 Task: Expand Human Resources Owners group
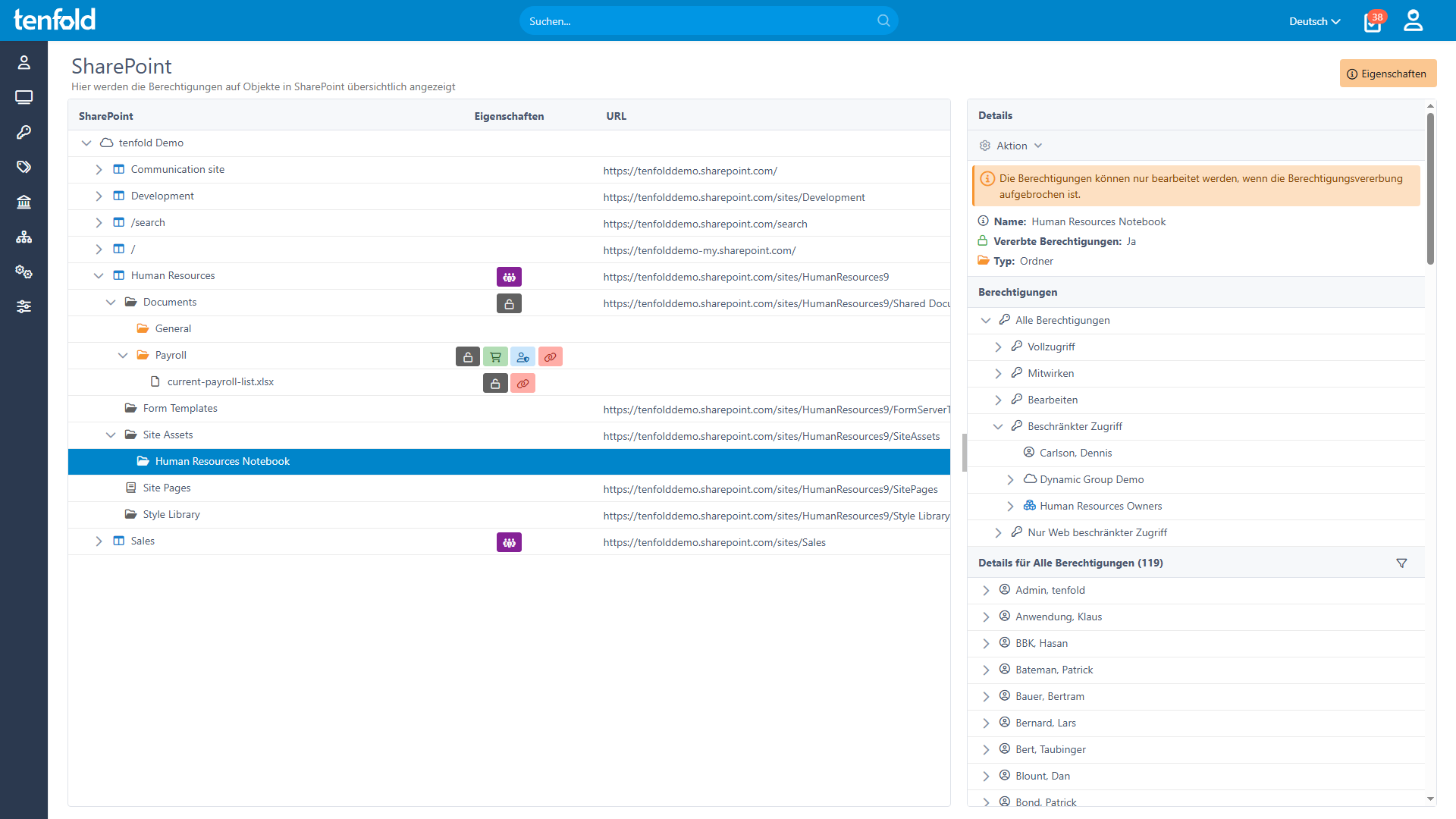(1010, 507)
